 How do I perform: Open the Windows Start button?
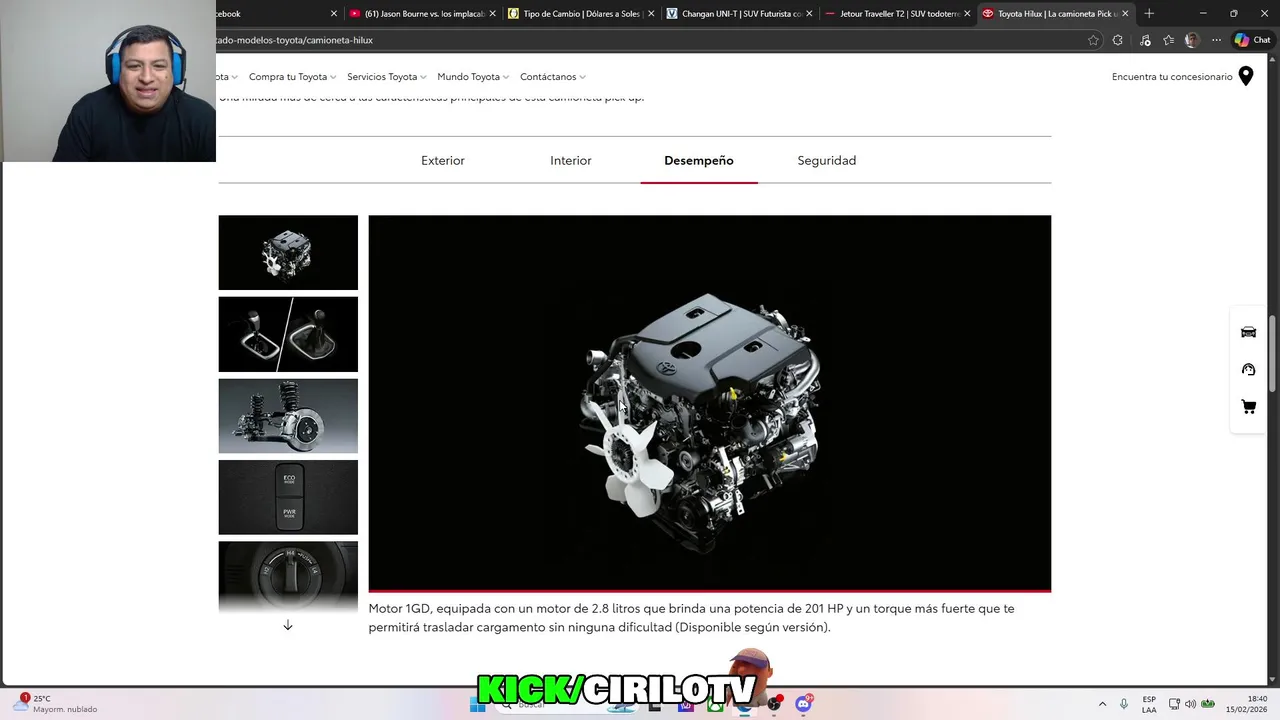tap(478, 704)
